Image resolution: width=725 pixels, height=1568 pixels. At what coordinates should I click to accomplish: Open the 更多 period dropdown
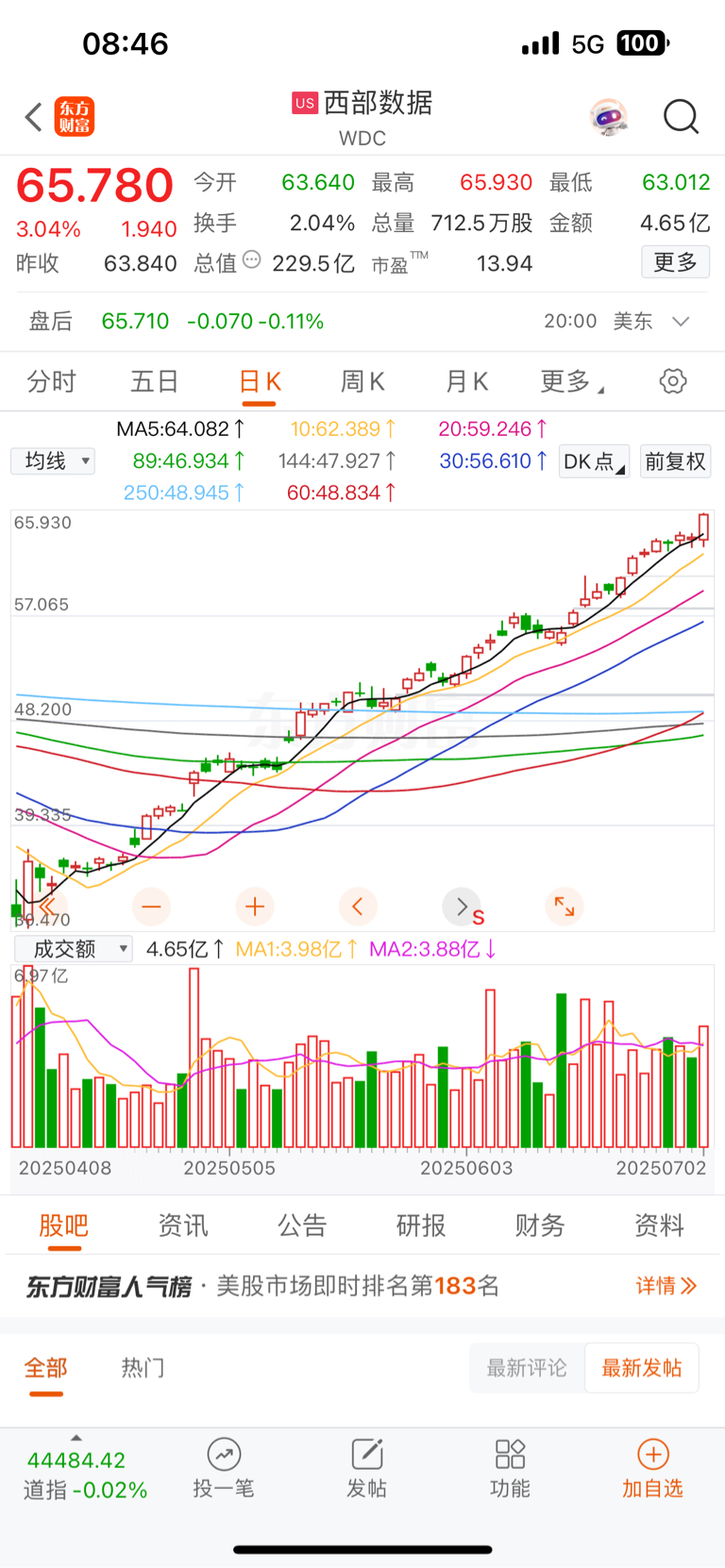click(x=572, y=381)
